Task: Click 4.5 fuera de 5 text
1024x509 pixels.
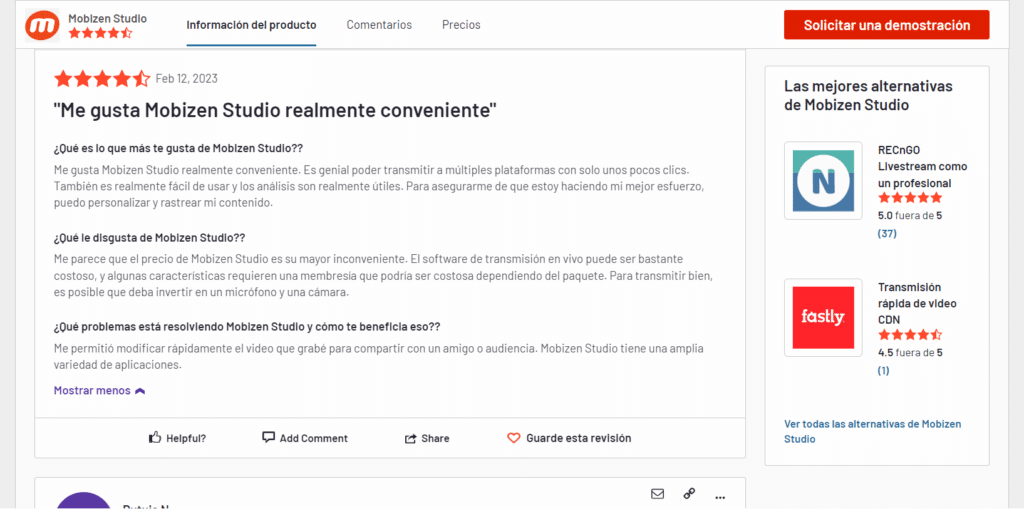Action: (x=910, y=352)
